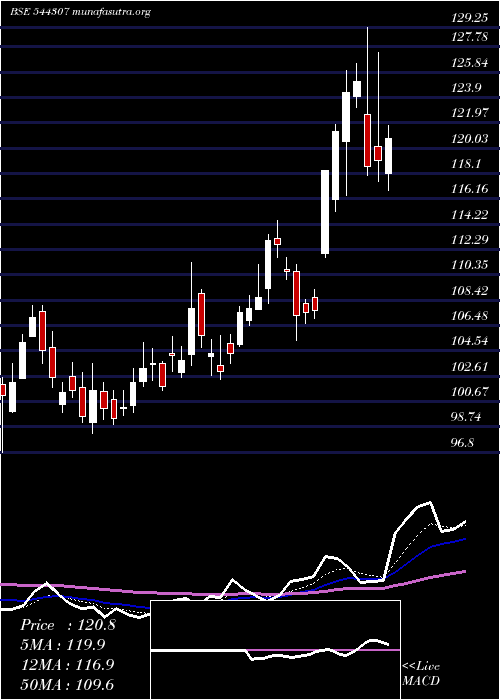Click the 106.48 price label
The height and width of the screenshot is (700, 500).
pyautogui.click(x=470, y=316)
